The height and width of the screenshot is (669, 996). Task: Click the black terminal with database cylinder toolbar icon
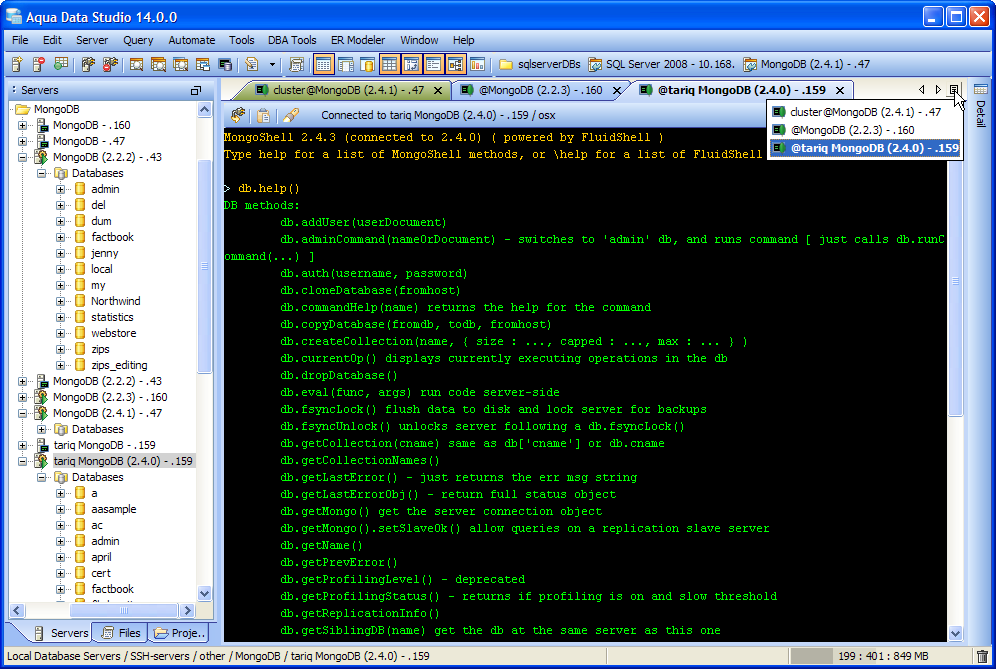point(224,64)
